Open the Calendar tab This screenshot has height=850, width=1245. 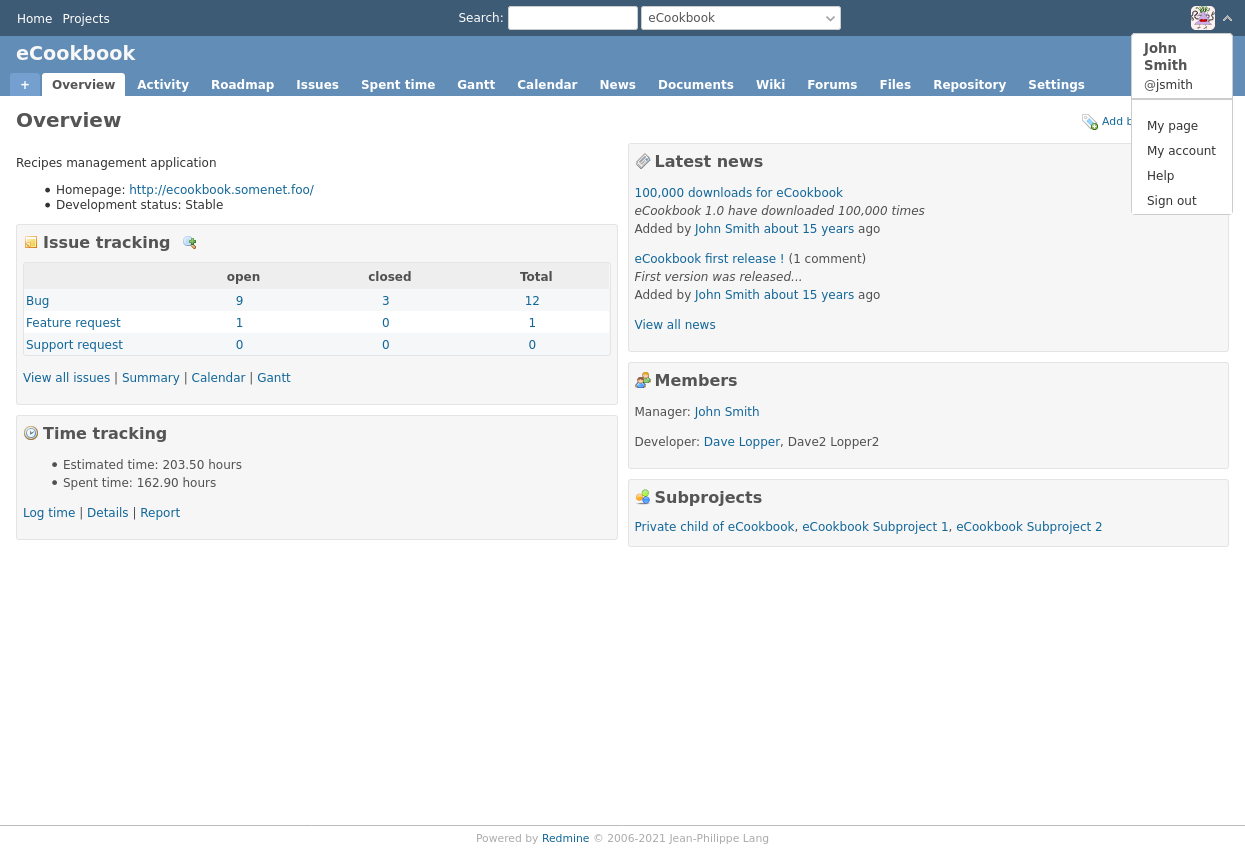[547, 85]
